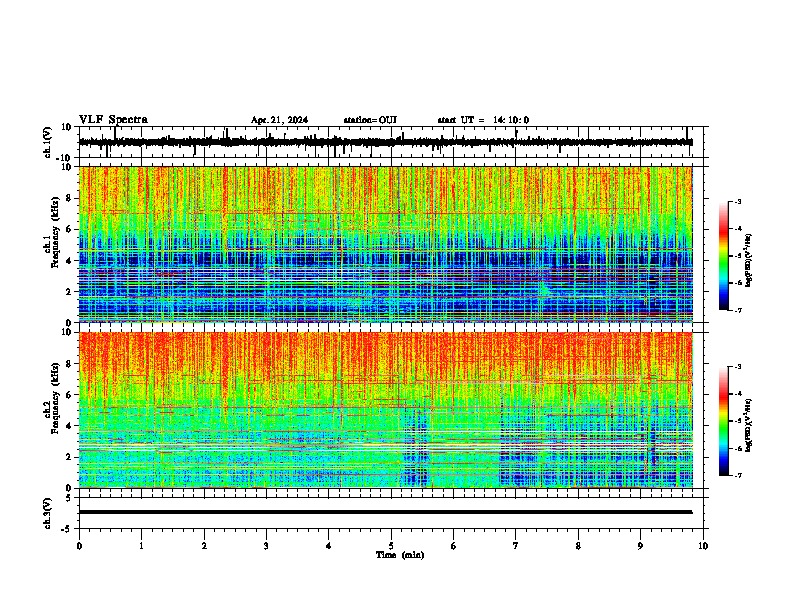Click the time axis tick label "6"
Viewport: 792px width, 612px height.
(x=453, y=546)
